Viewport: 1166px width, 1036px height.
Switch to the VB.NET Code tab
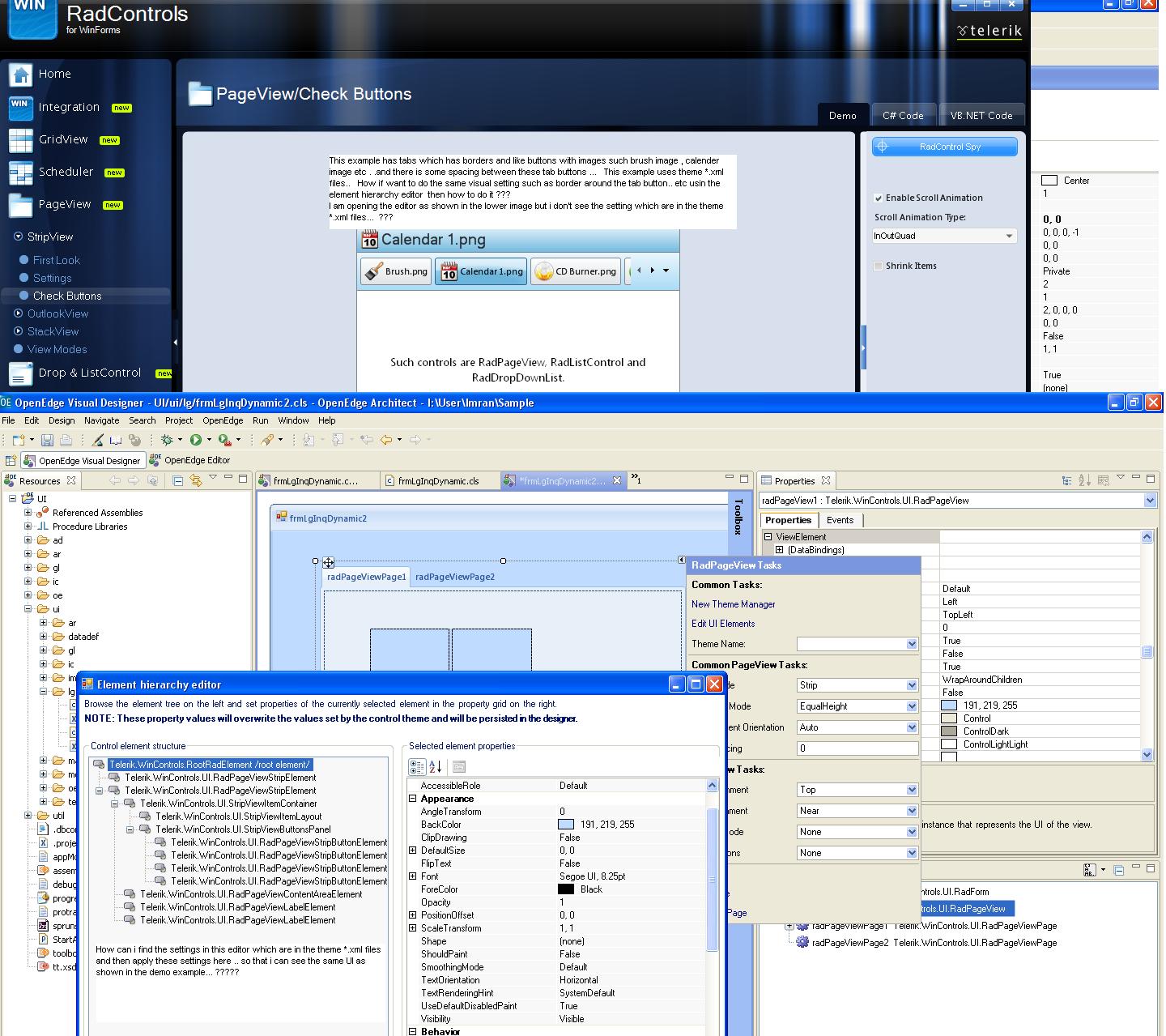(x=981, y=115)
